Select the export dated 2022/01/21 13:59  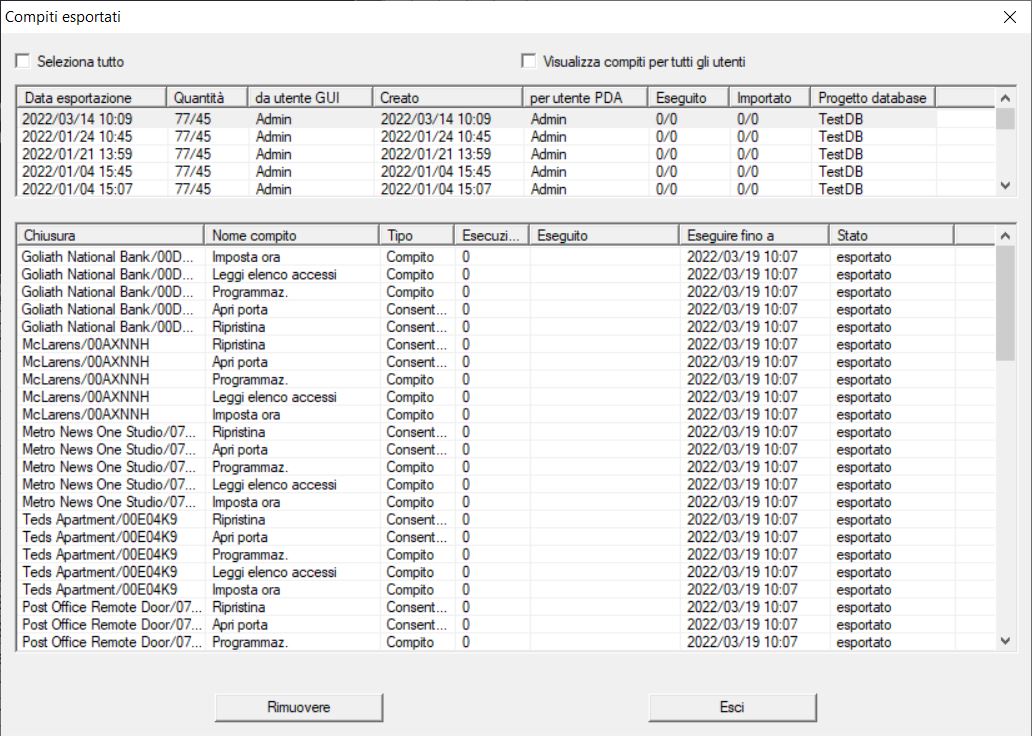[77, 155]
